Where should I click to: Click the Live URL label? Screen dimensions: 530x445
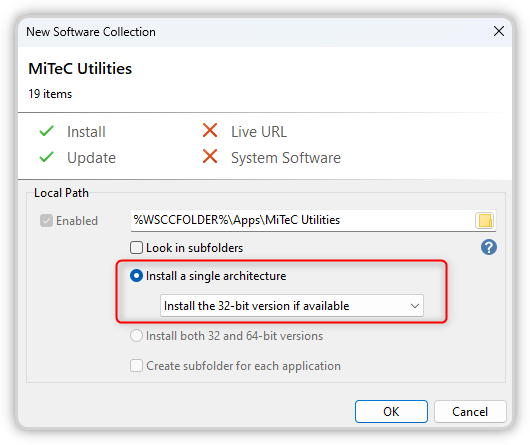point(259,131)
